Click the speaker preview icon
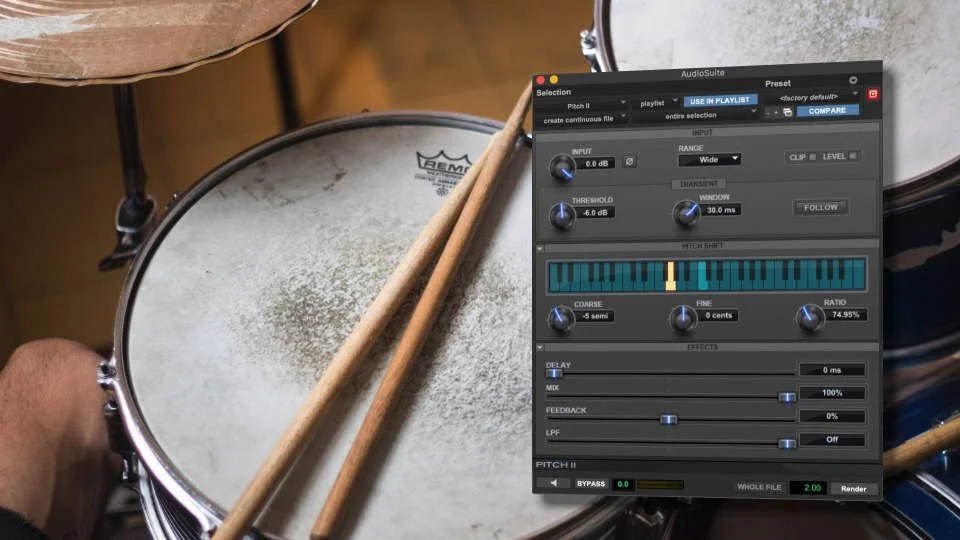Viewport: 960px width, 540px height. pyautogui.click(x=553, y=483)
